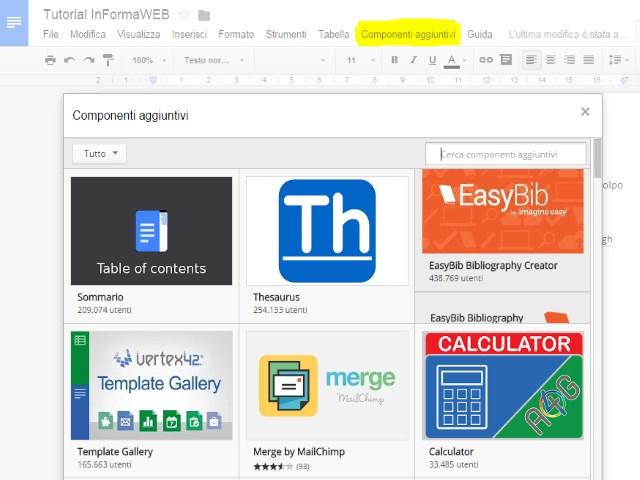The image size is (640, 480).
Task: Click the Componenti aggiuntivi dialog heading
Action: [130, 116]
